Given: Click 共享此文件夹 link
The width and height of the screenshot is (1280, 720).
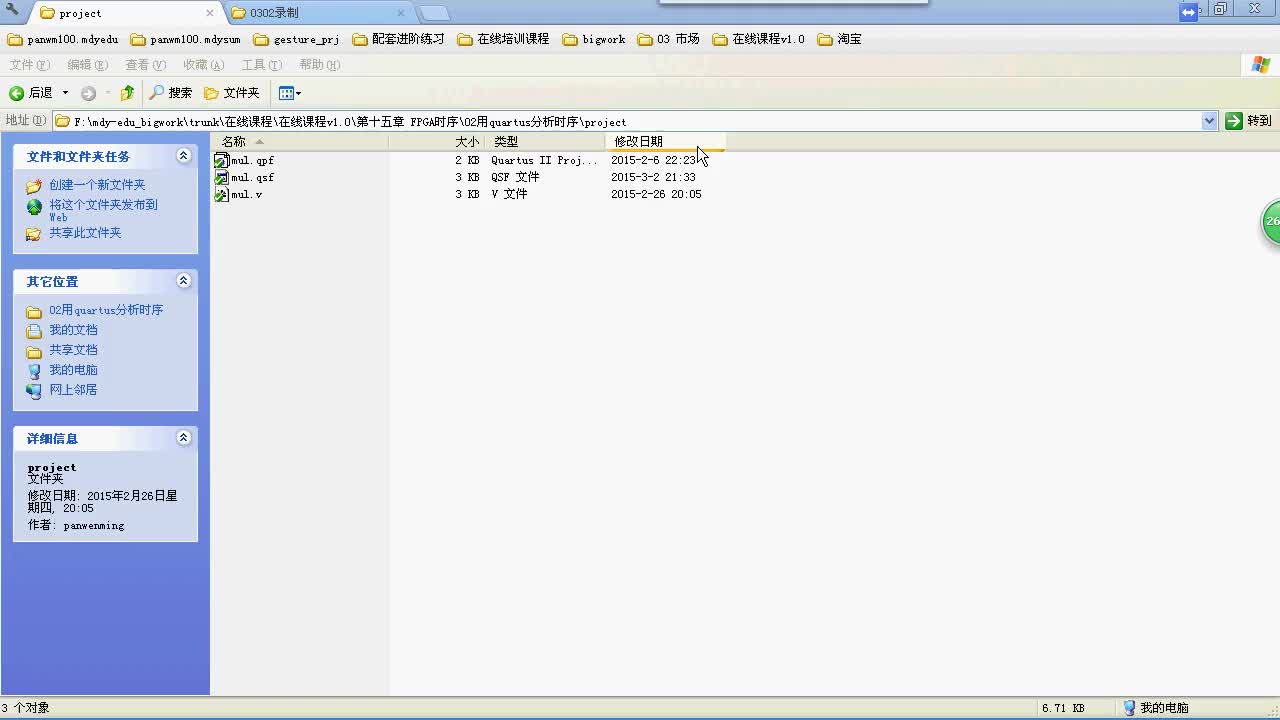Looking at the screenshot, I should click(x=85, y=233).
